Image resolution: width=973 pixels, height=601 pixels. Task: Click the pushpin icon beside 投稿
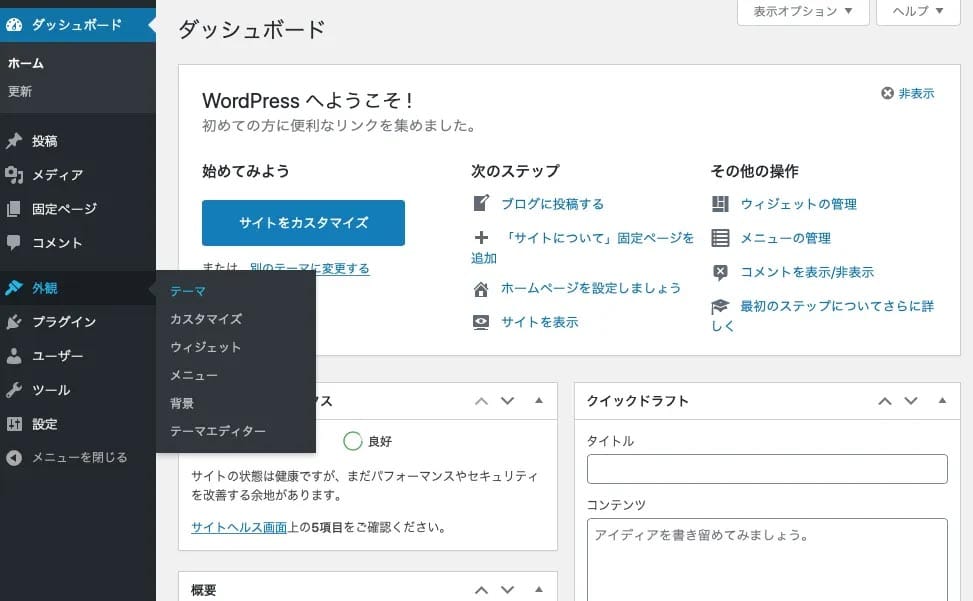[x=14, y=141]
